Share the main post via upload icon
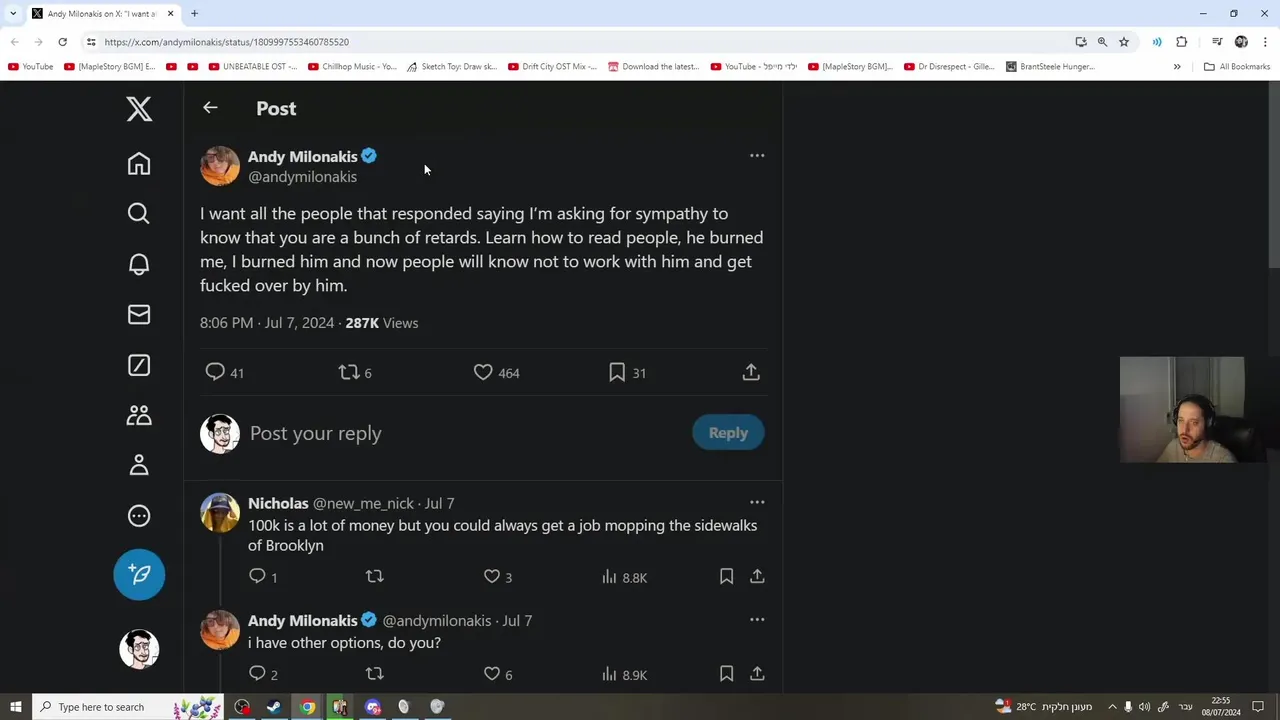This screenshot has width=1280, height=720. tap(751, 372)
